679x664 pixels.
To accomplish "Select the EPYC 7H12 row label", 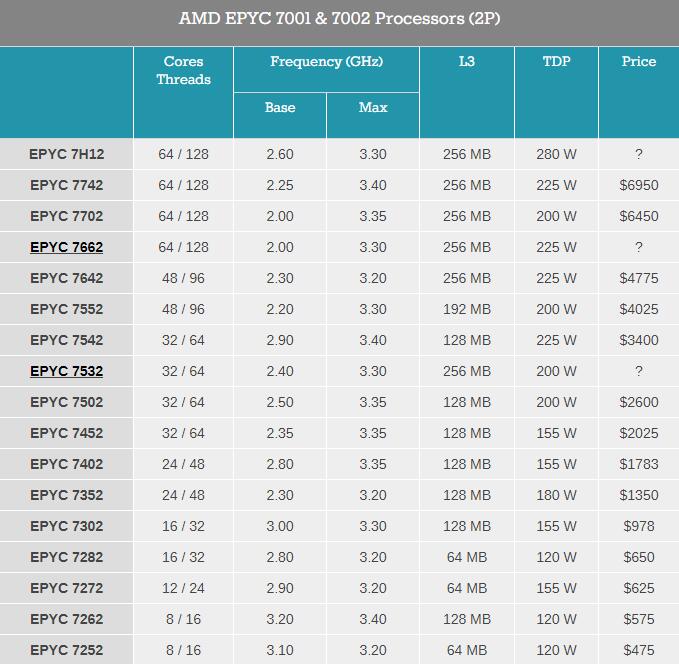I will (66, 154).
